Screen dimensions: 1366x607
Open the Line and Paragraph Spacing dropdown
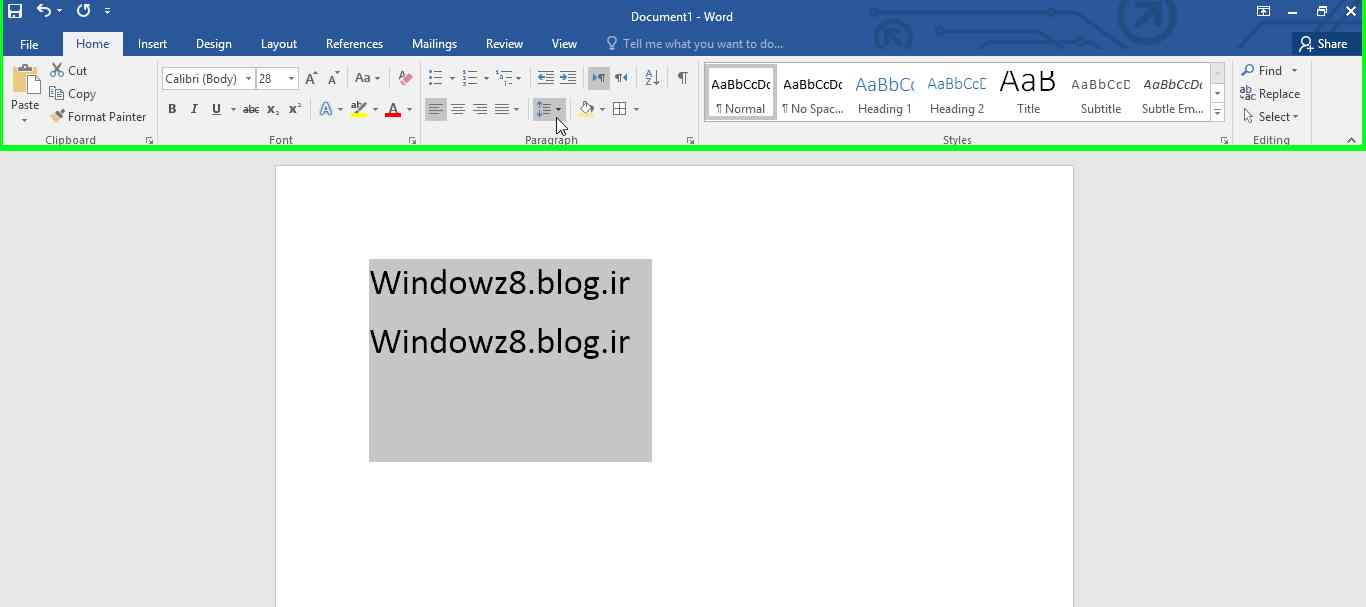(x=549, y=109)
